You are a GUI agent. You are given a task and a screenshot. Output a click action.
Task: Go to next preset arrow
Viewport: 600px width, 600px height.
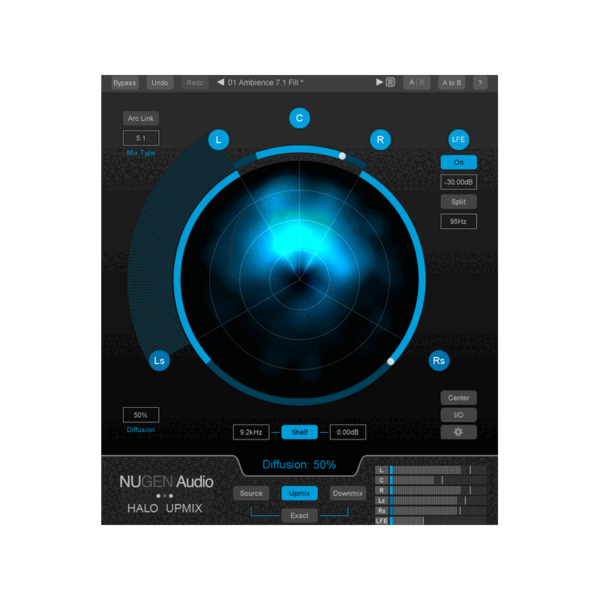click(379, 82)
